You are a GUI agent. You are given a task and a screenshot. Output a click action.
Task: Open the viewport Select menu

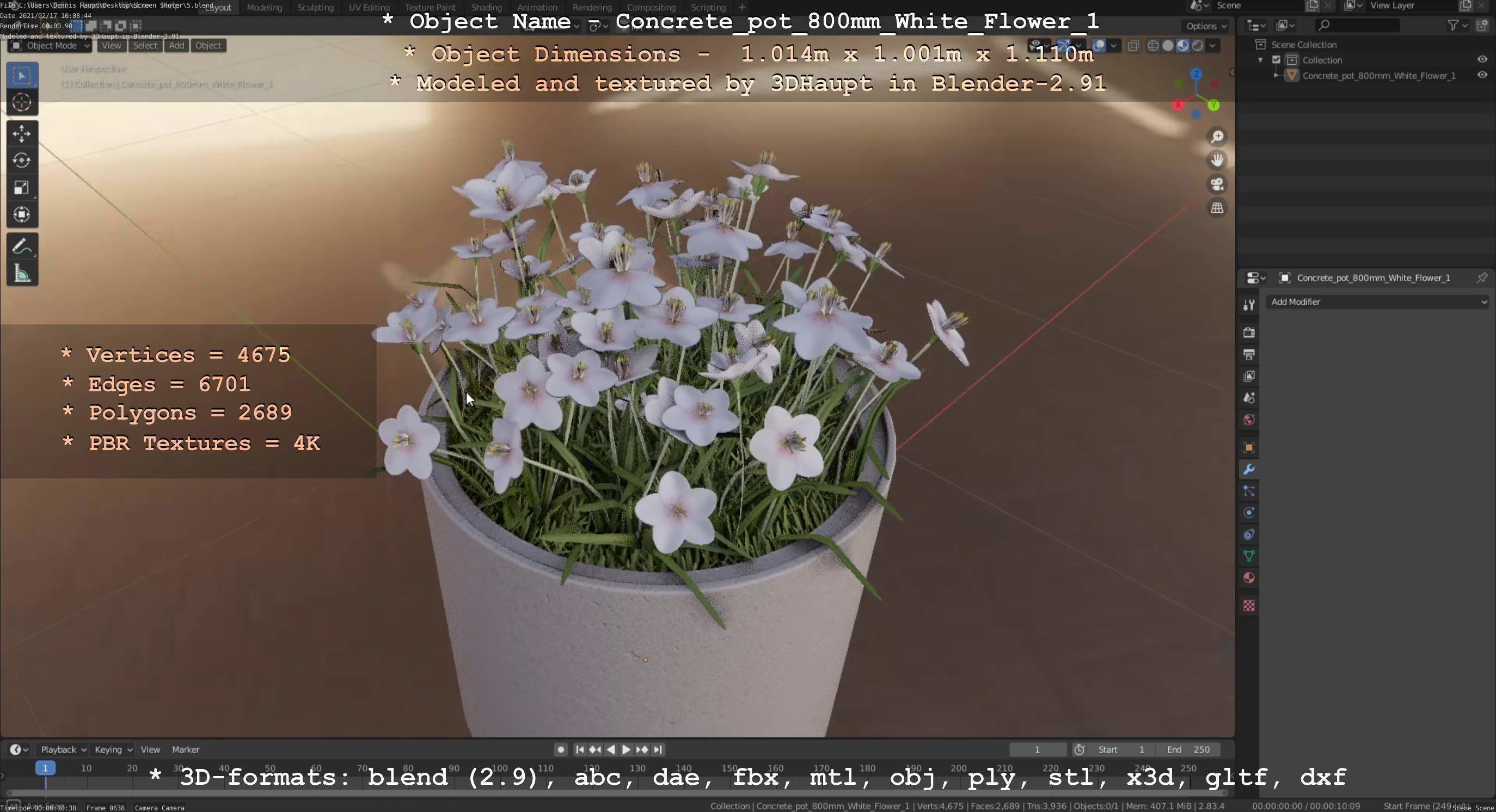click(x=145, y=45)
